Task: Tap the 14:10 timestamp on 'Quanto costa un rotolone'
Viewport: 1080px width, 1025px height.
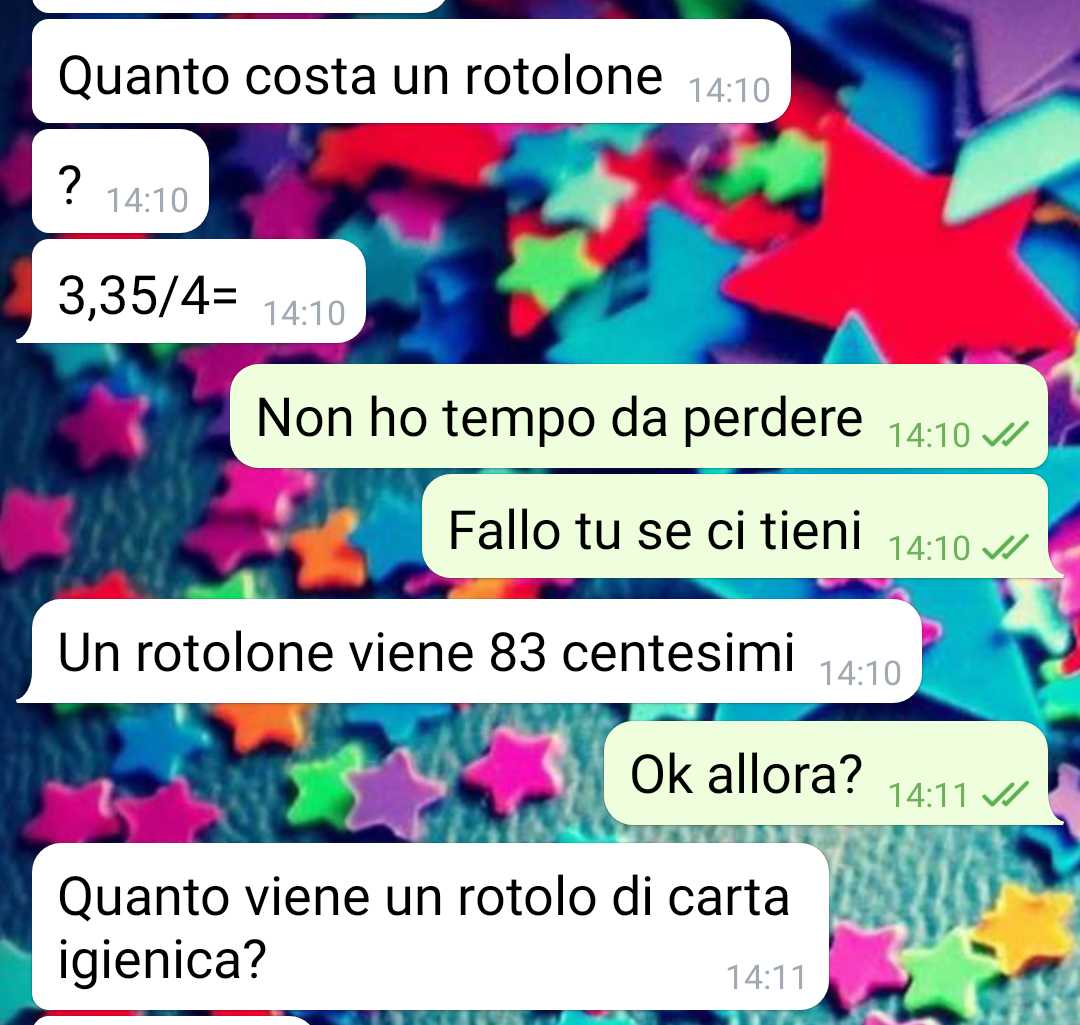Action: click(x=729, y=90)
